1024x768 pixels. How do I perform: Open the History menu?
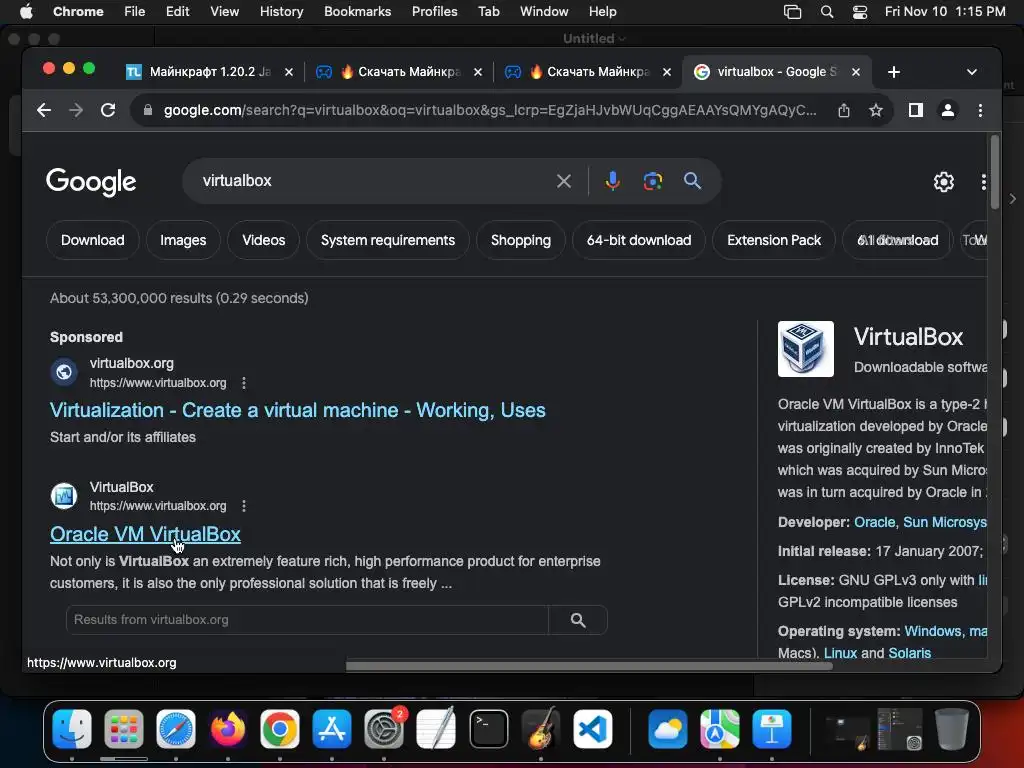click(281, 12)
